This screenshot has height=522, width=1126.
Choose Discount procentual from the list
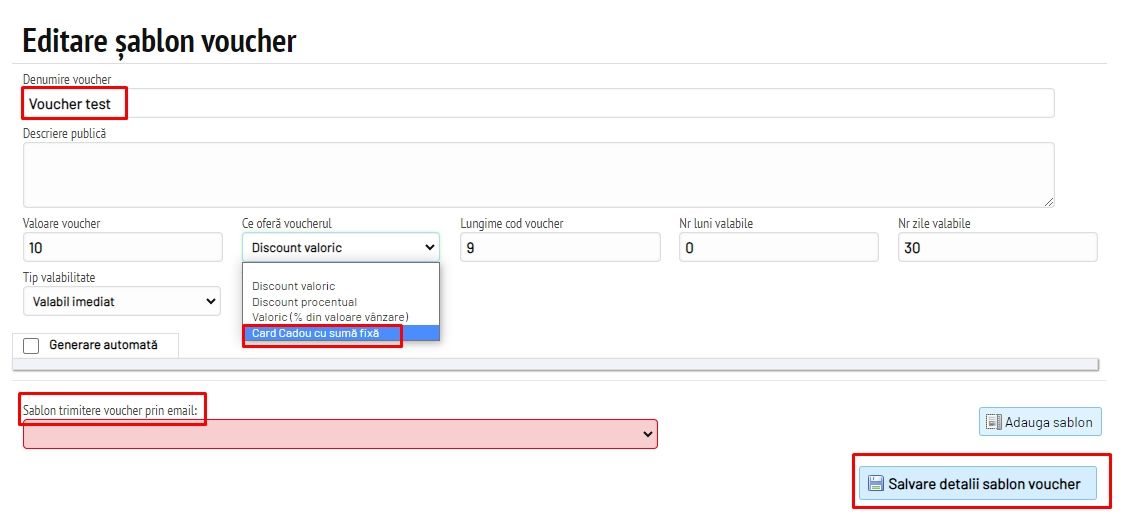pyautogui.click(x=304, y=302)
